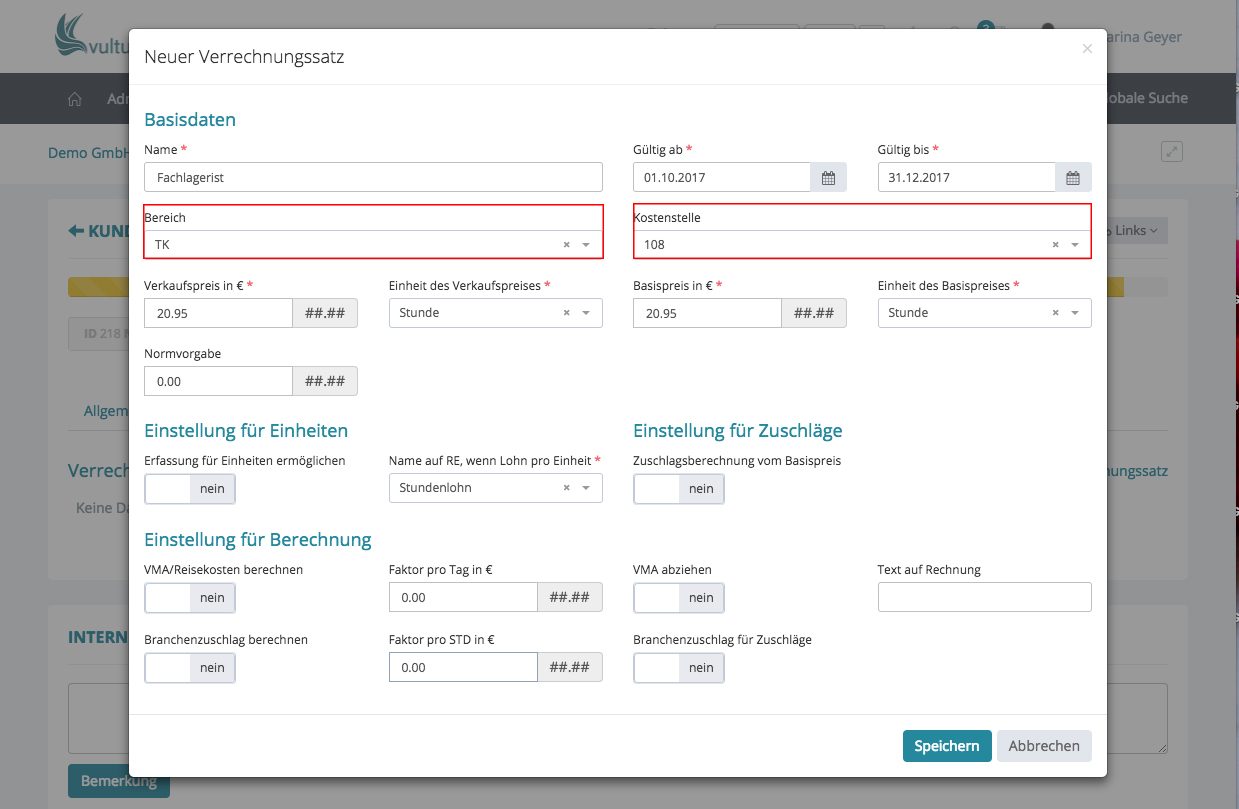Close the Neuer Verrechnungssatz dialog
Viewport: 1239px width, 809px height.
point(1087,48)
